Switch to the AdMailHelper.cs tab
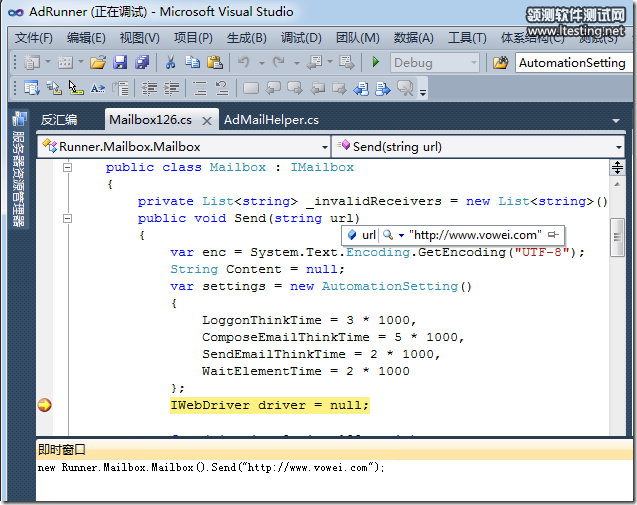This screenshot has height=505, width=637. (x=271, y=120)
